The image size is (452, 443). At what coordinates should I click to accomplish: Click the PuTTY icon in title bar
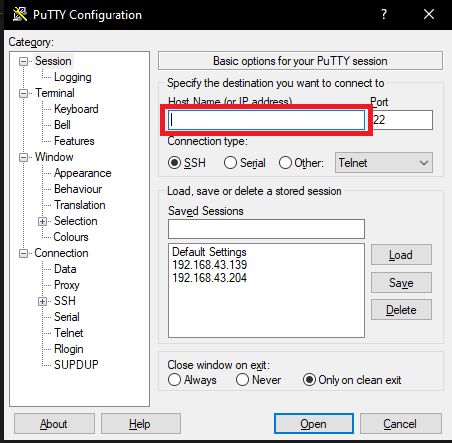click(20, 15)
